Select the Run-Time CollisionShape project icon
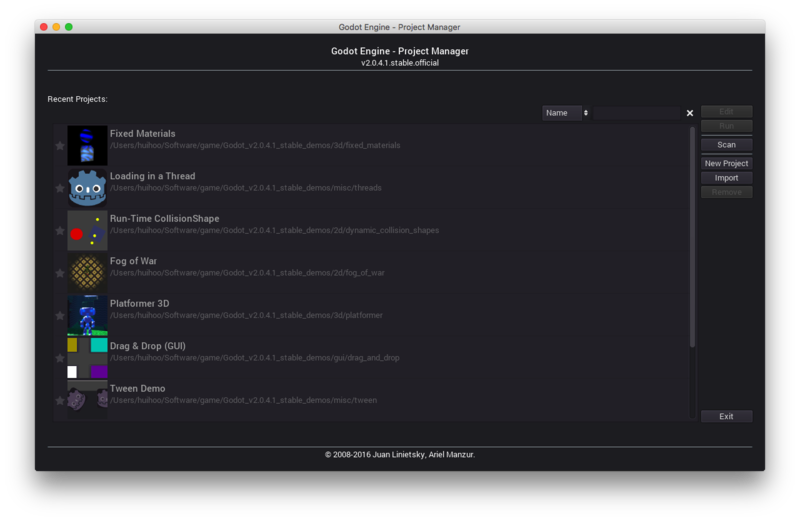 (x=87, y=230)
